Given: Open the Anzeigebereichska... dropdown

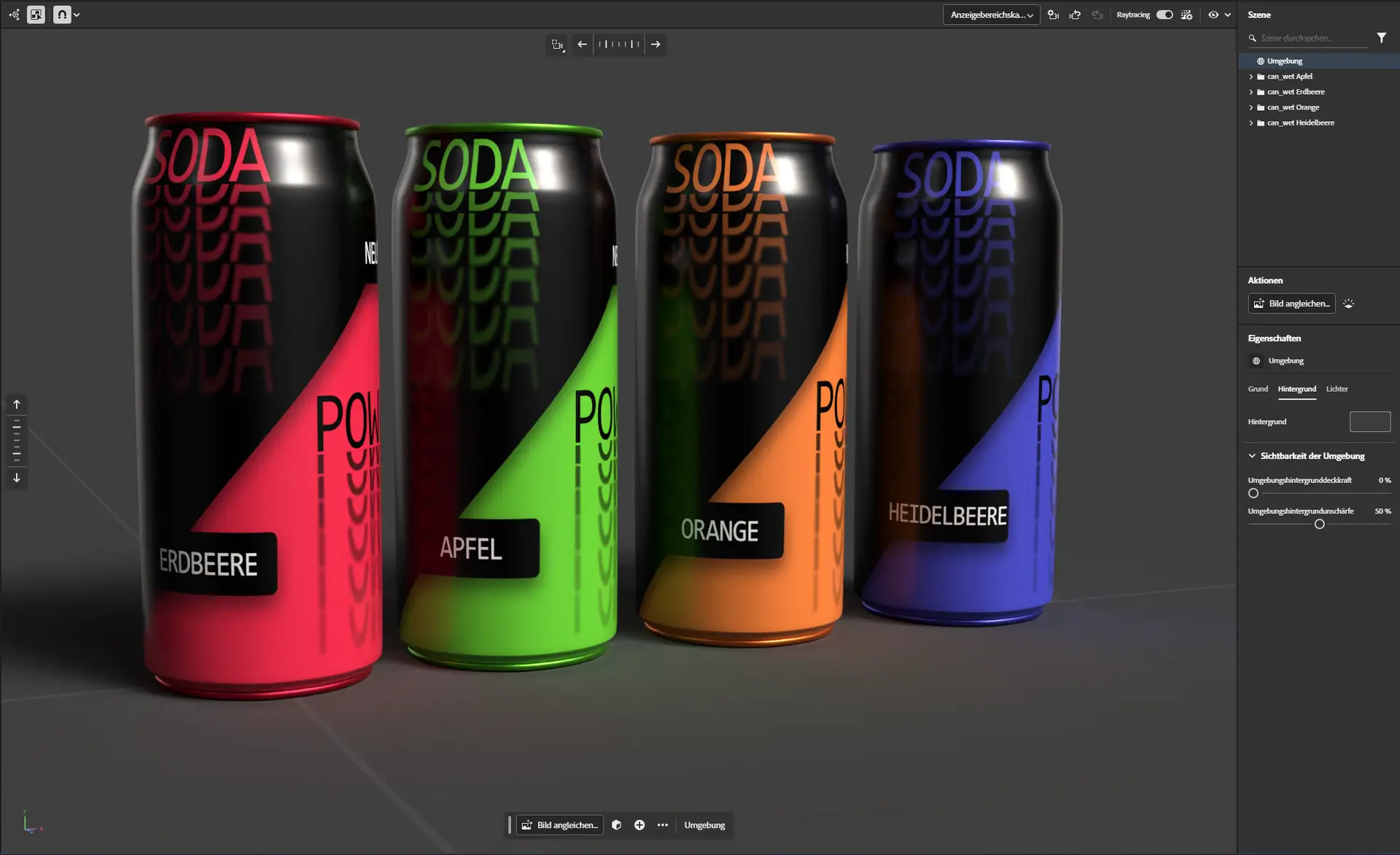Looking at the screenshot, I should click(991, 15).
